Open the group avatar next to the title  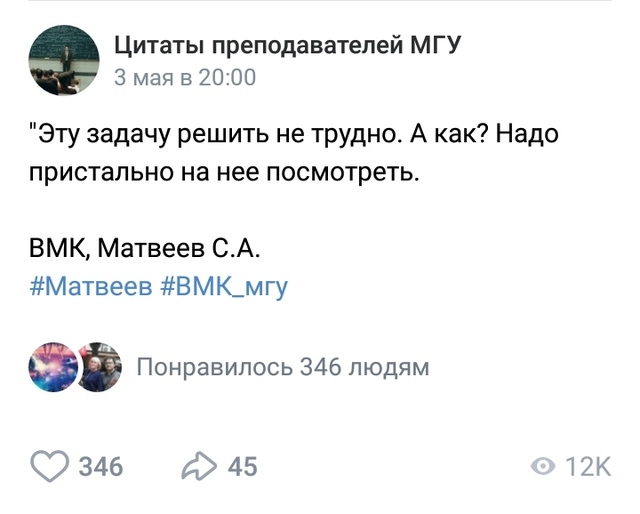(x=64, y=59)
